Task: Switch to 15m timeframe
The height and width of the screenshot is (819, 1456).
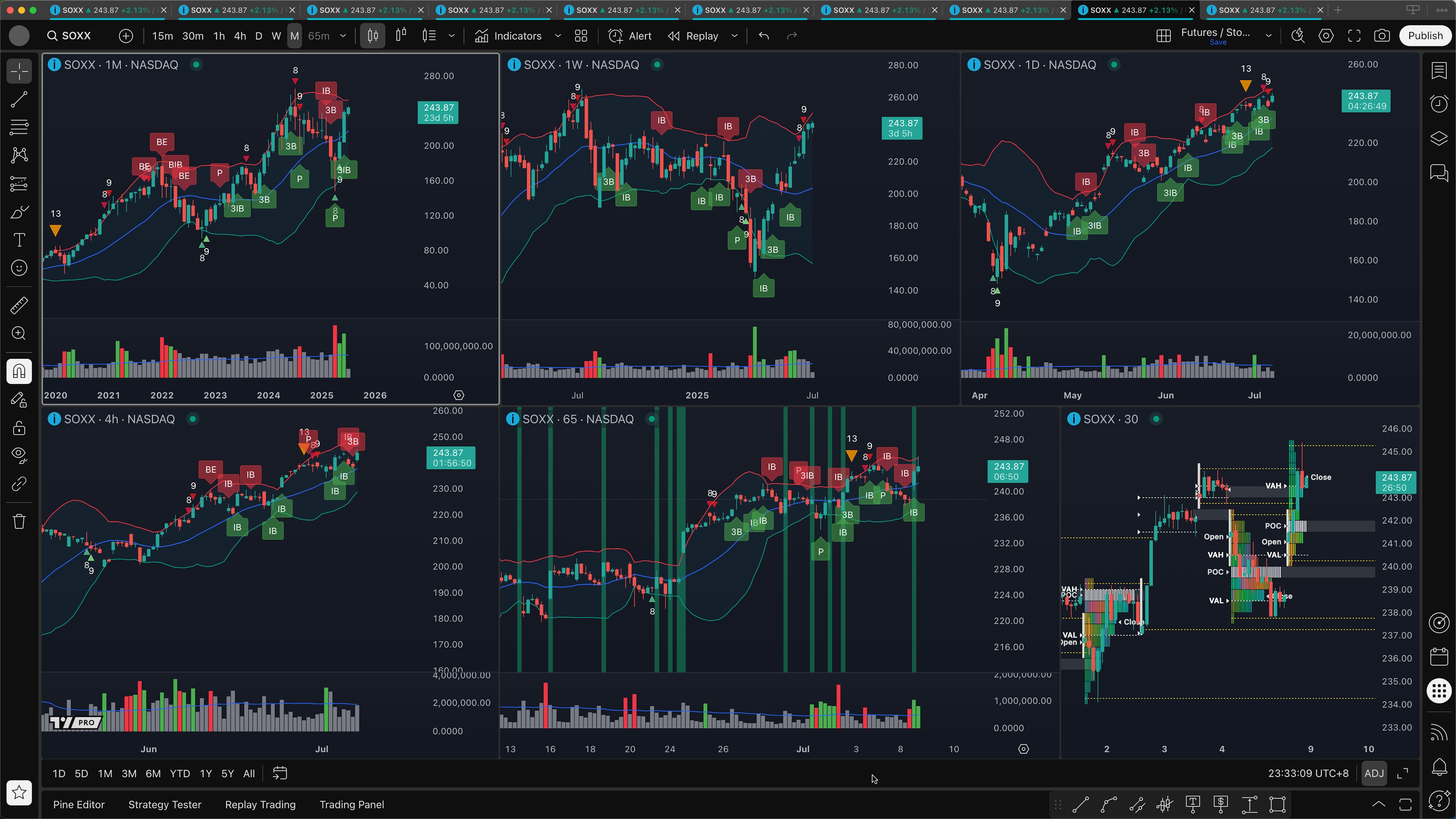Action: coord(162,36)
